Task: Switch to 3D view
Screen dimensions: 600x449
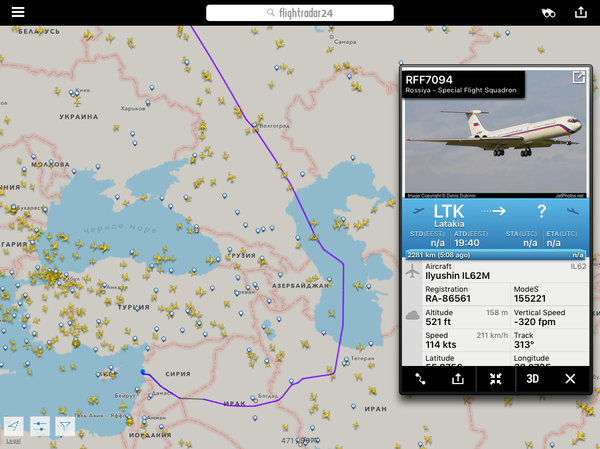Action: 533,379
